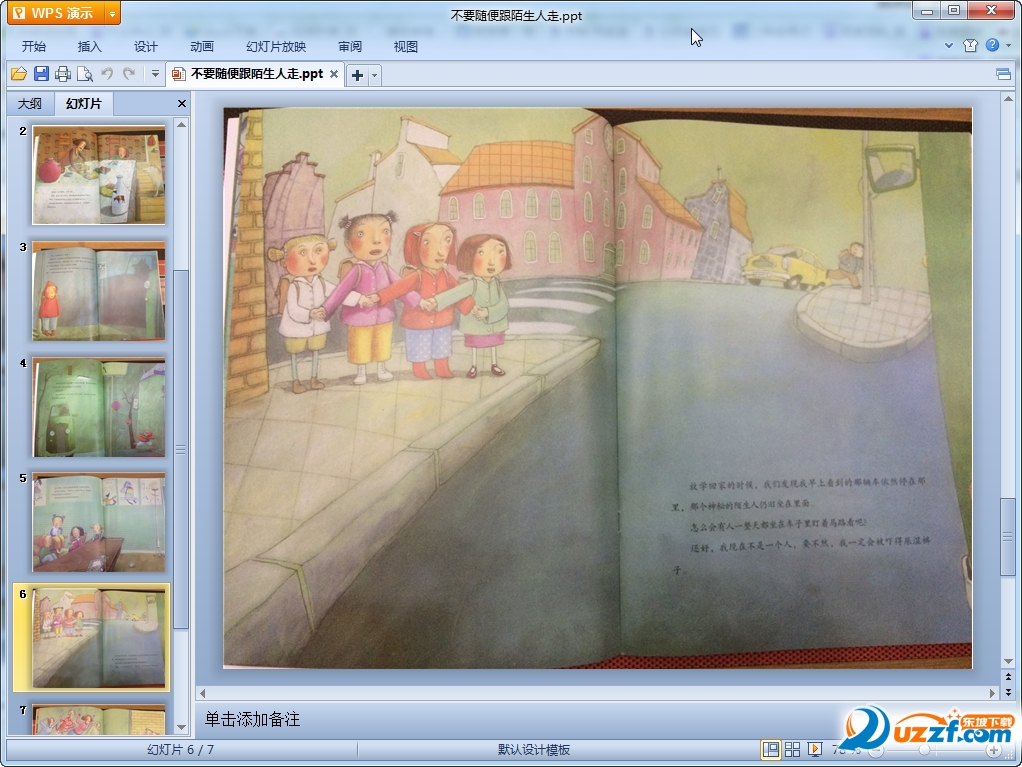Start slideshow from status bar icon
The image size is (1022, 767).
pyautogui.click(x=815, y=750)
